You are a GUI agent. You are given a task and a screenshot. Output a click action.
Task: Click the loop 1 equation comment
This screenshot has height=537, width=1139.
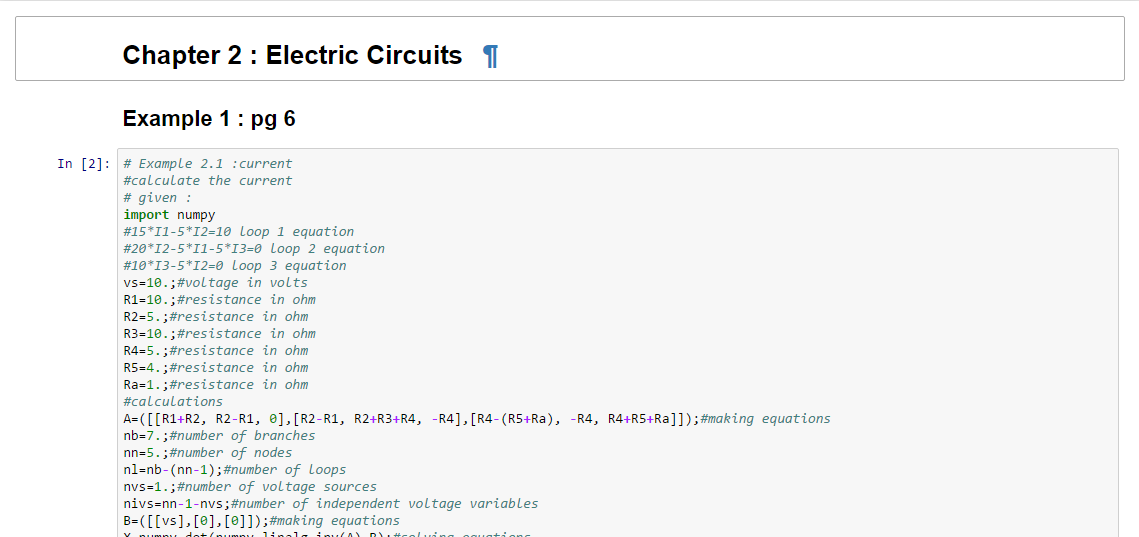(238, 232)
